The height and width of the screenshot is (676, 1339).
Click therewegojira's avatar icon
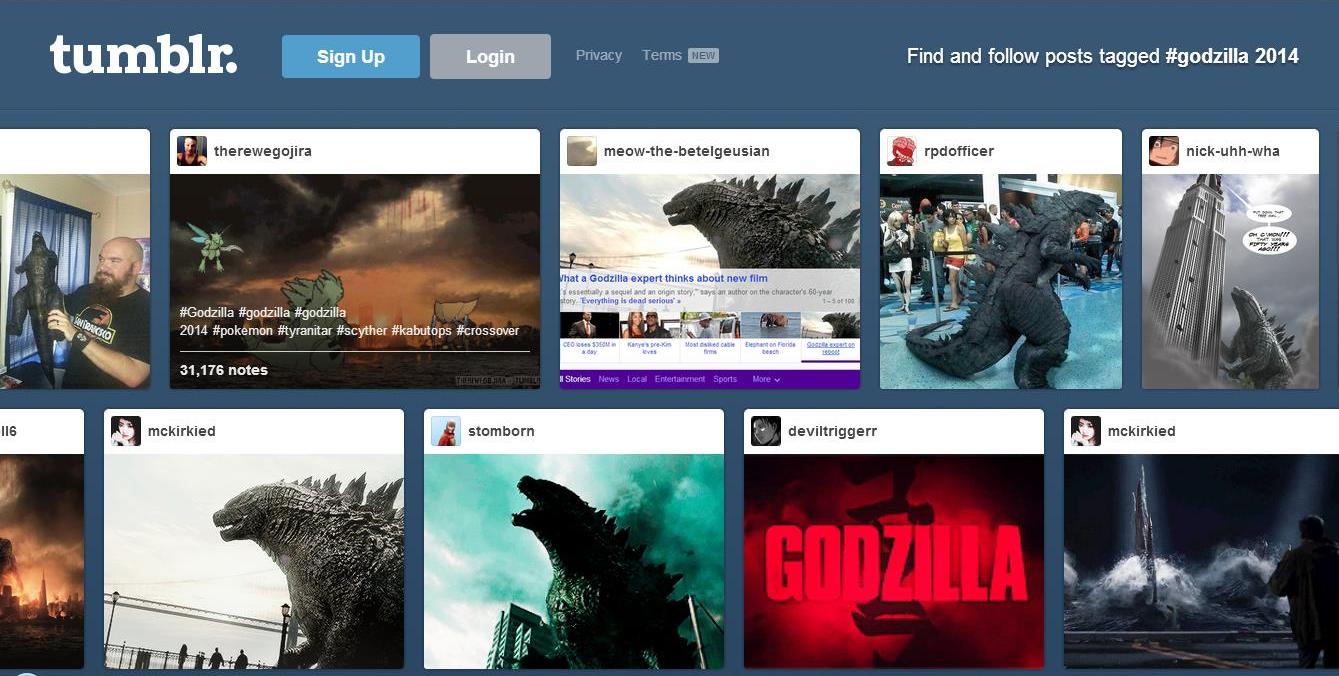point(192,151)
